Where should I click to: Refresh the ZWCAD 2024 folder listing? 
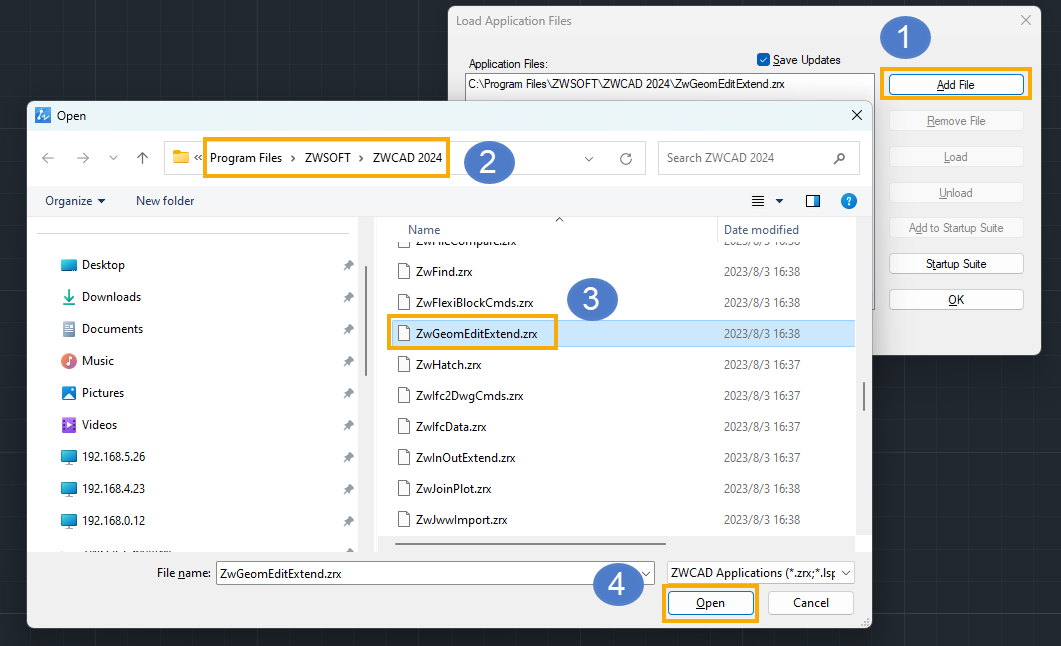click(626, 158)
